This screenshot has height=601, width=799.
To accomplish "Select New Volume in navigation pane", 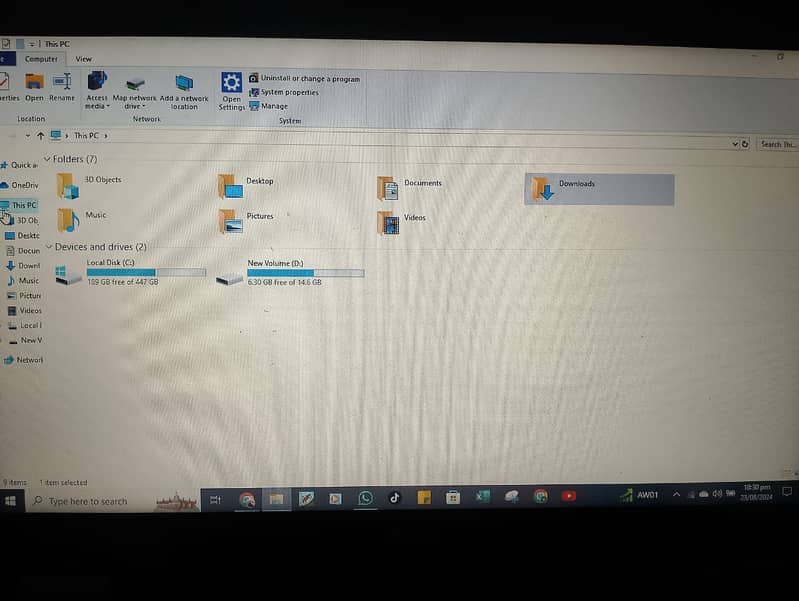I will point(25,340).
